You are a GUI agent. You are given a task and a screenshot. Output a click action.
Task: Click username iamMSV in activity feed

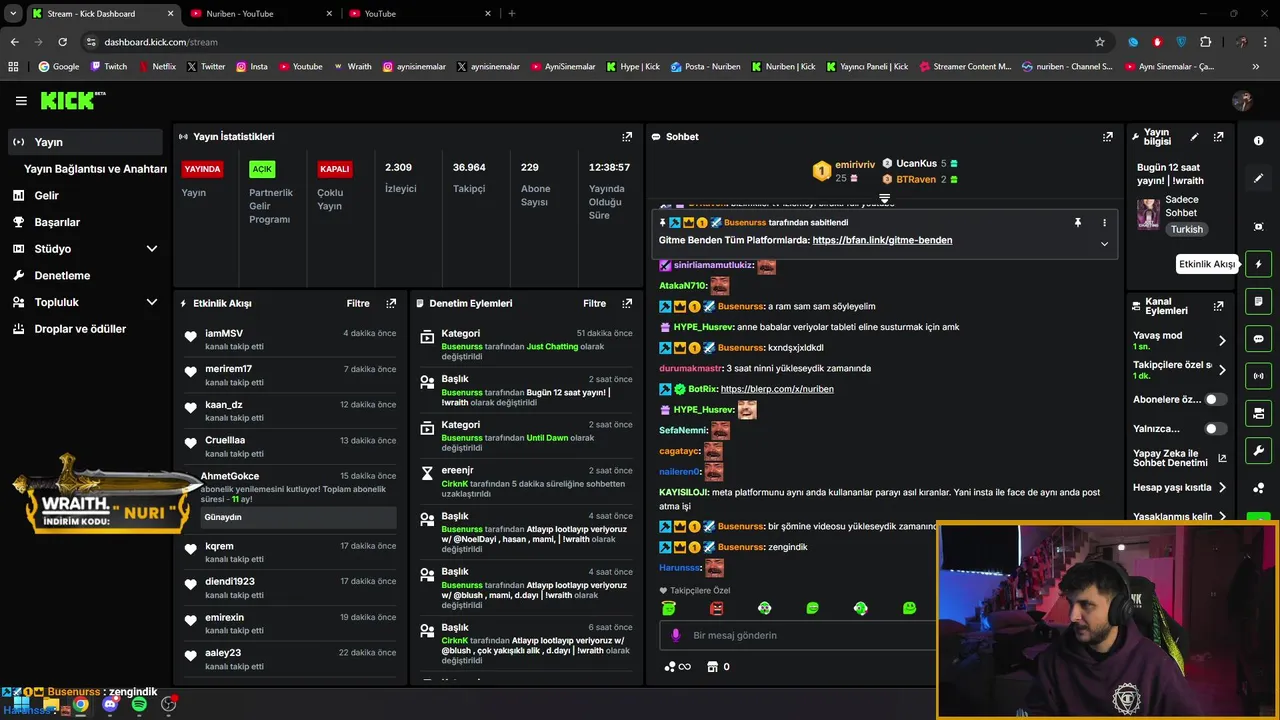coord(224,333)
